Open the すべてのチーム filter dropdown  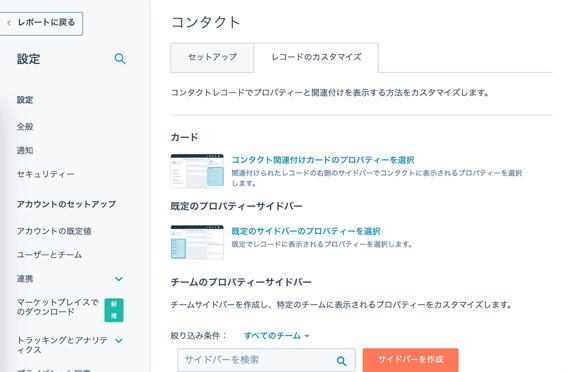point(277,335)
